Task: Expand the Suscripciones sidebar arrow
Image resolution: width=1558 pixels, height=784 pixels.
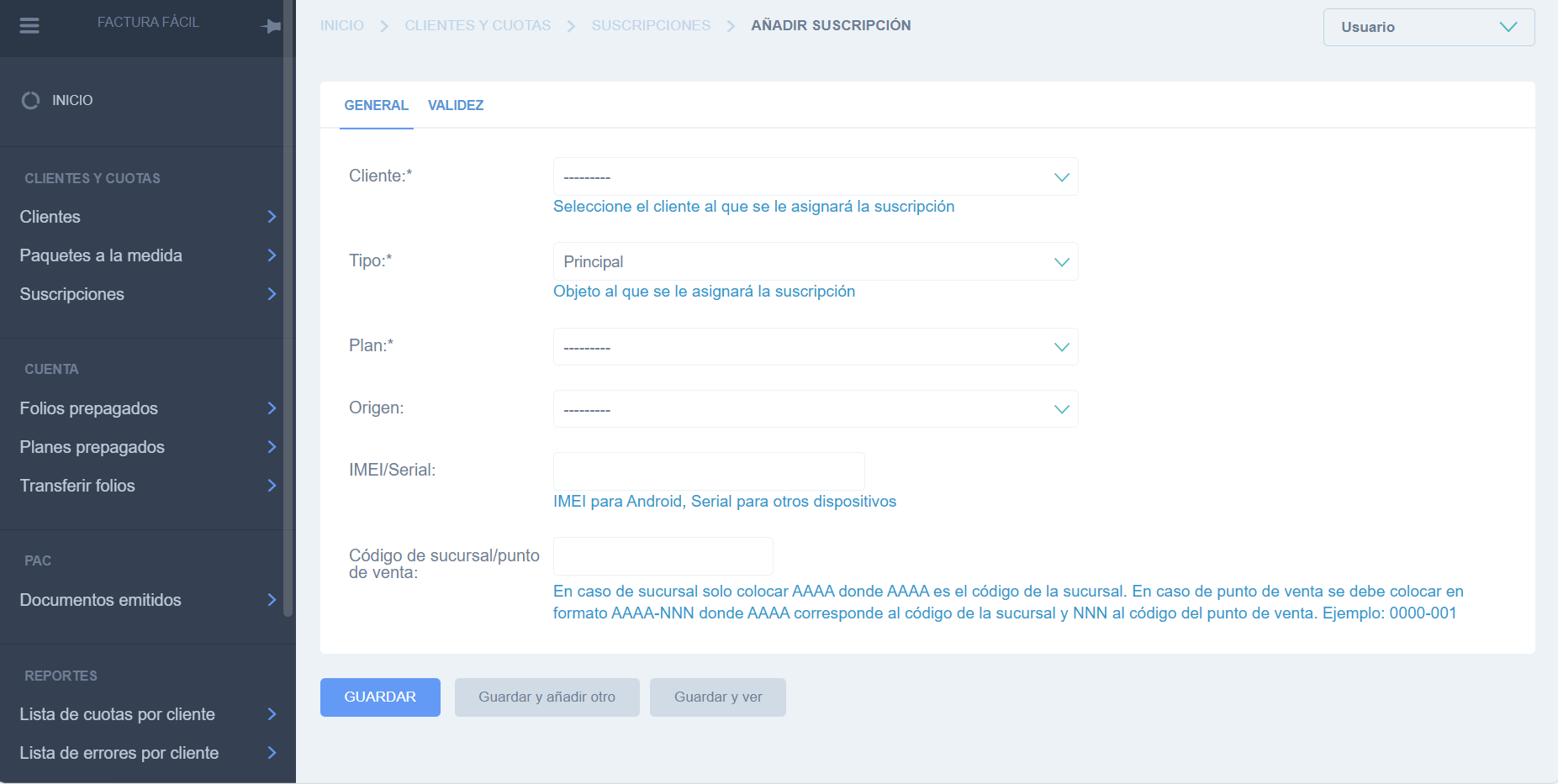Action: pyautogui.click(x=272, y=294)
